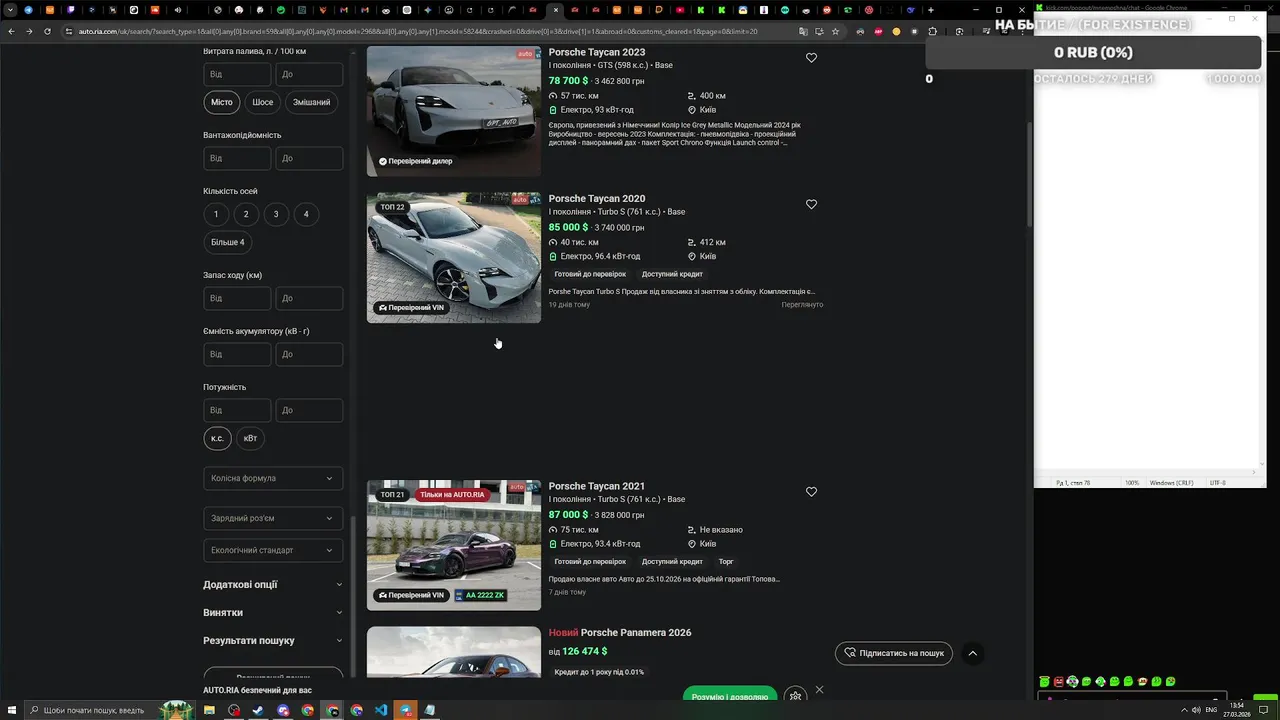Expand the Додаткові опції section
The height and width of the screenshot is (720, 1280).
[x=273, y=585]
